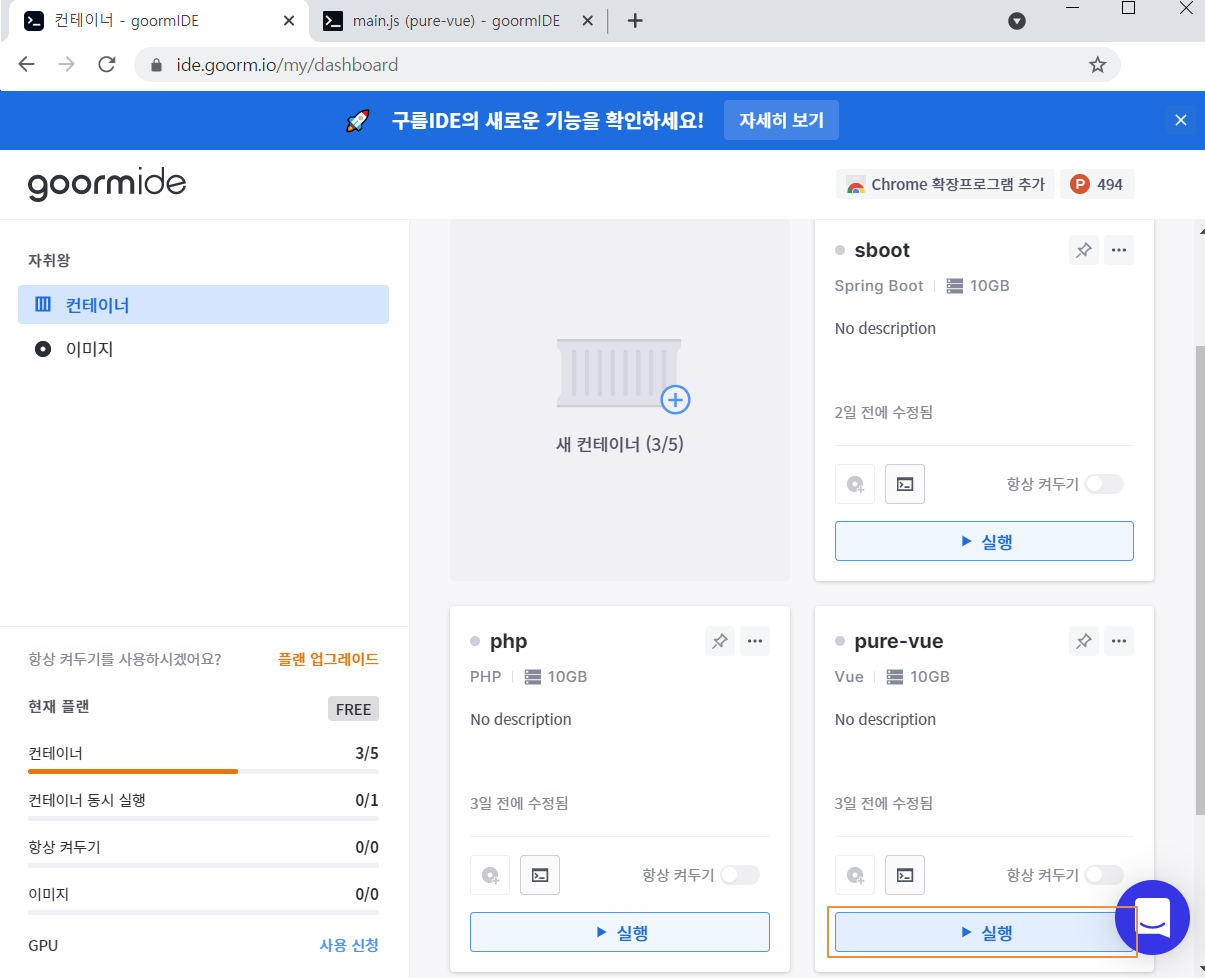Image resolution: width=1205 pixels, height=978 pixels.
Task: Open the php container more options menu
Action: point(755,642)
